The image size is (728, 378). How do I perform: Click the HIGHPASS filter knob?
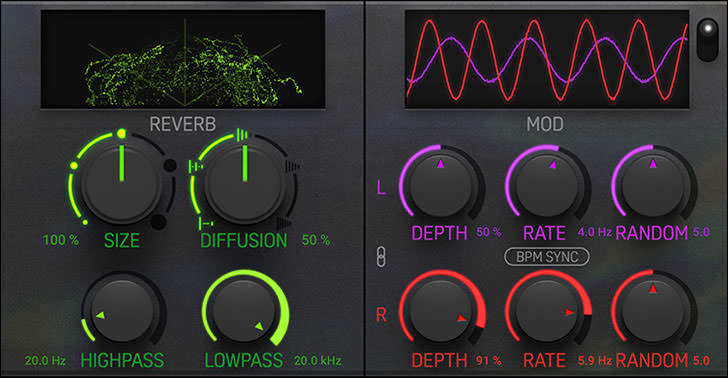(x=123, y=312)
